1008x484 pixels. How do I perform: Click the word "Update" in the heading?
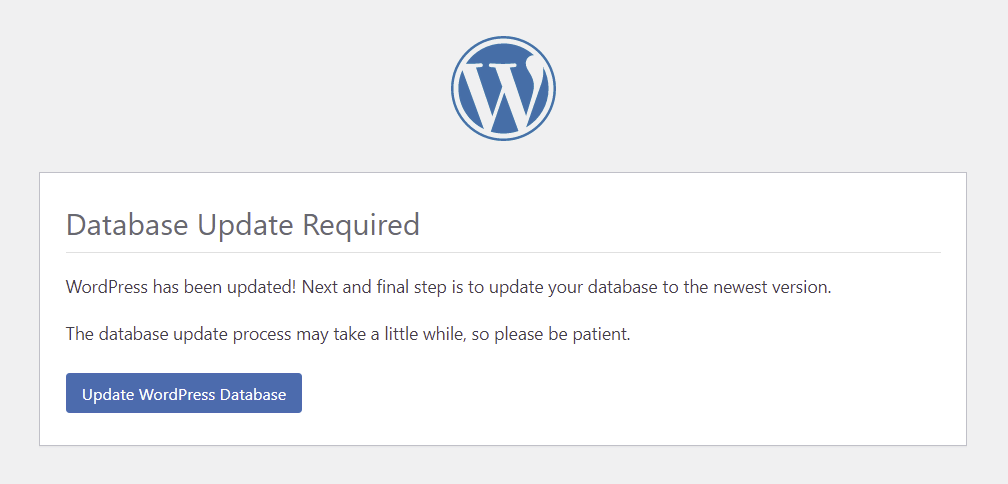[241, 225]
